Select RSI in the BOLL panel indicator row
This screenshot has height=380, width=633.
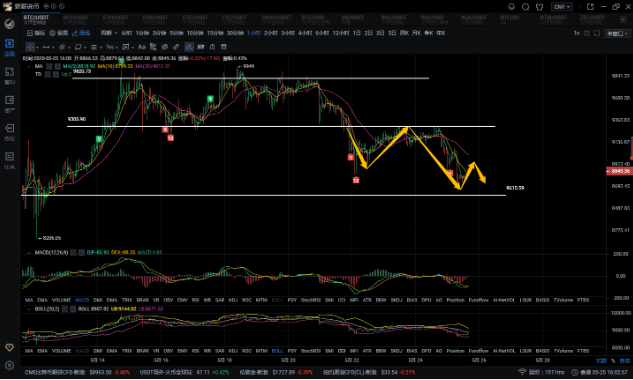coord(195,351)
